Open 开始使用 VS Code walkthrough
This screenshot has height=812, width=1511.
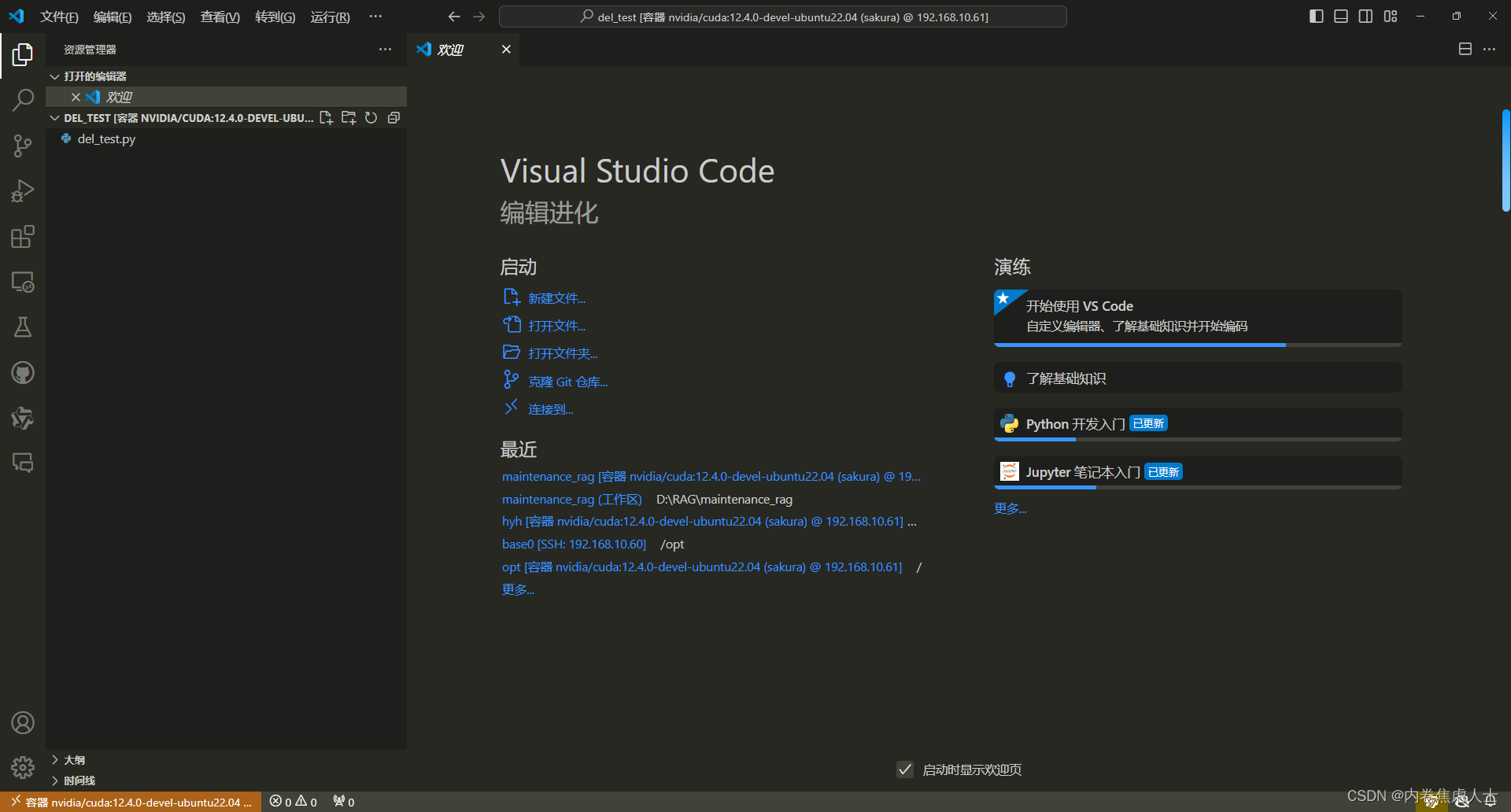click(x=1198, y=318)
